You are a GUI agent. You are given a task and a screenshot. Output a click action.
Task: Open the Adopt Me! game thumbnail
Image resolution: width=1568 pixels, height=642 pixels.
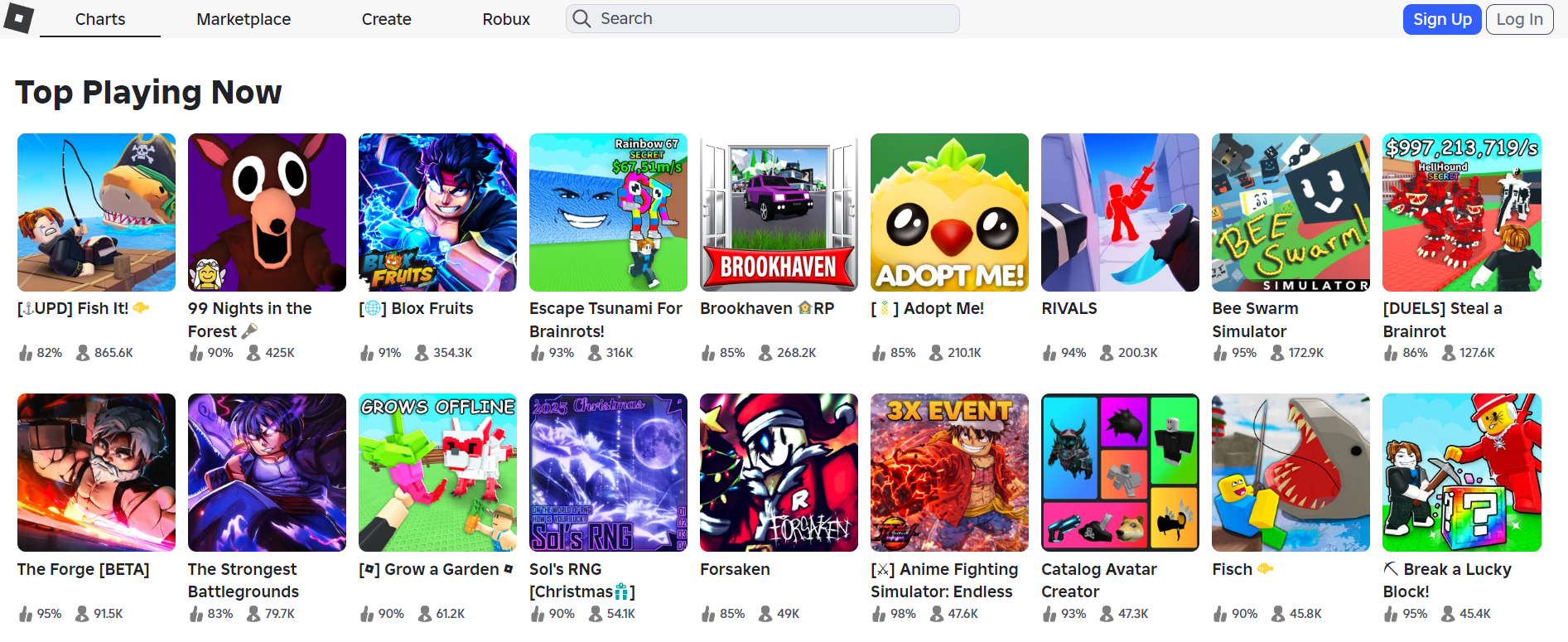(x=949, y=212)
